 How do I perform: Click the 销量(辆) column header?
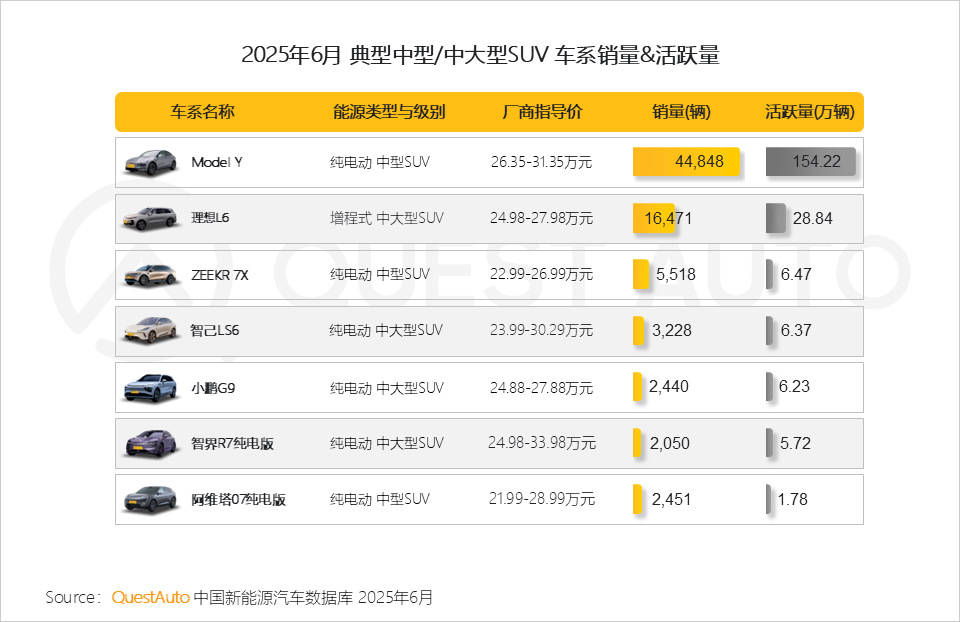coord(681,112)
